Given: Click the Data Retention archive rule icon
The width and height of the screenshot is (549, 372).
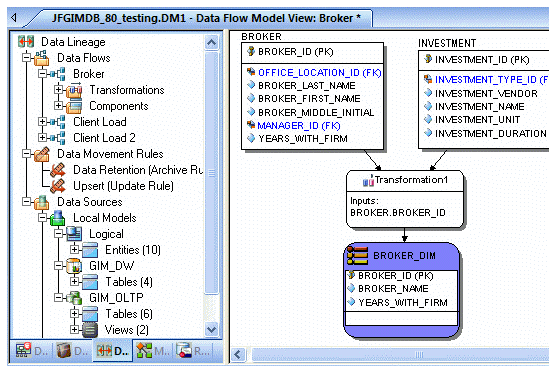Looking at the screenshot, I should tap(58, 170).
